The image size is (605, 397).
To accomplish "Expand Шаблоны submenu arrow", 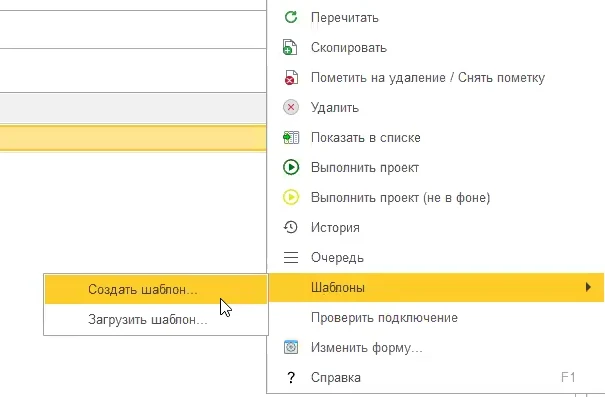I will (x=588, y=287).
